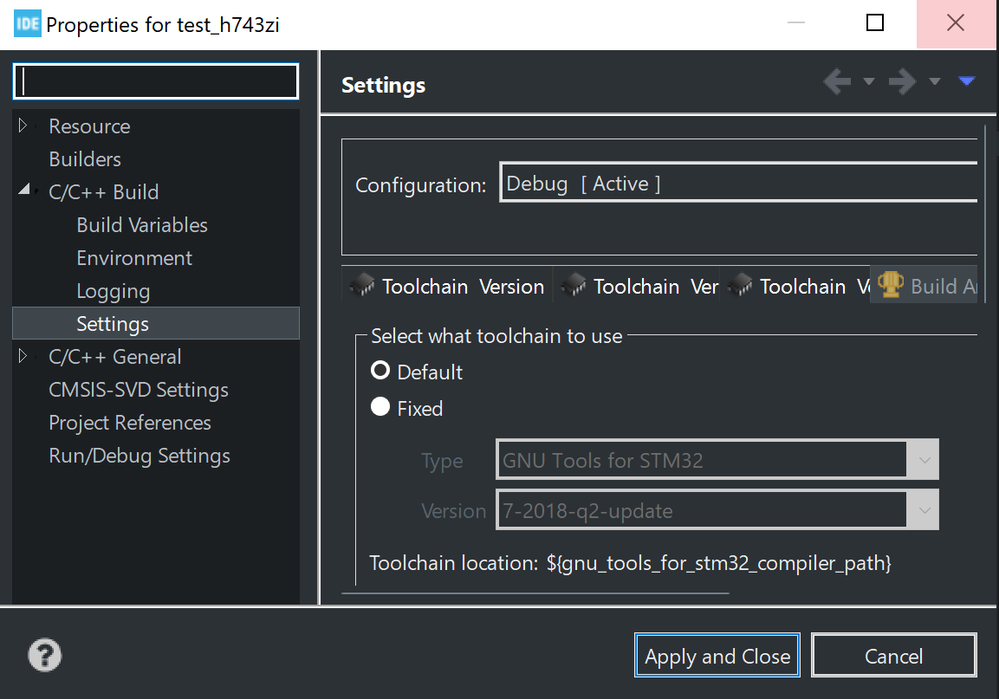The height and width of the screenshot is (699, 999).
Task: Open the Configuration combo box
Action: (x=738, y=183)
